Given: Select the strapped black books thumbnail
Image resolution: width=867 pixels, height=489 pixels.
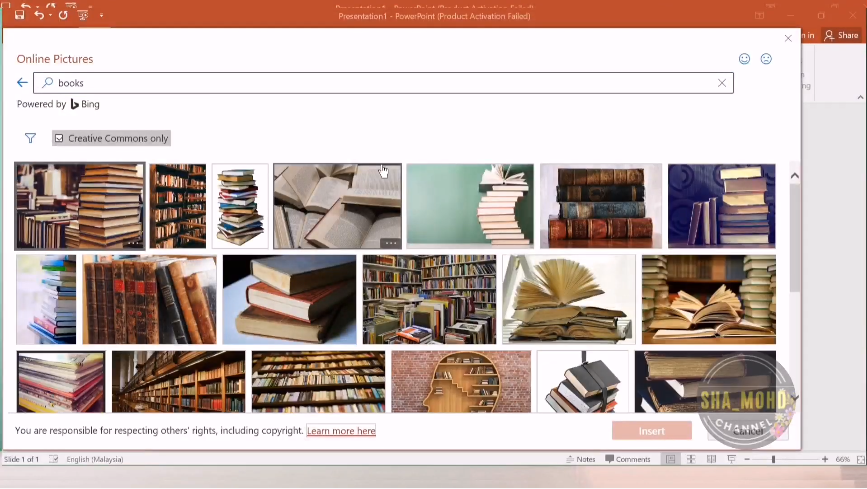Looking at the screenshot, I should click(x=583, y=382).
